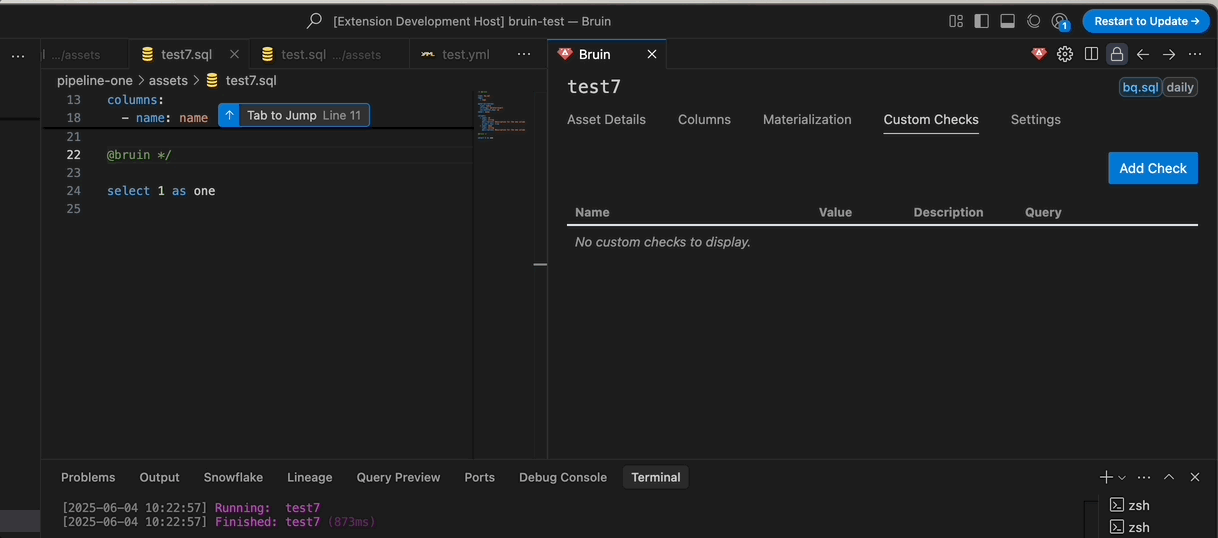Click the Restart to Update button
Viewport: 1218px width, 538px height.
[x=1146, y=21]
